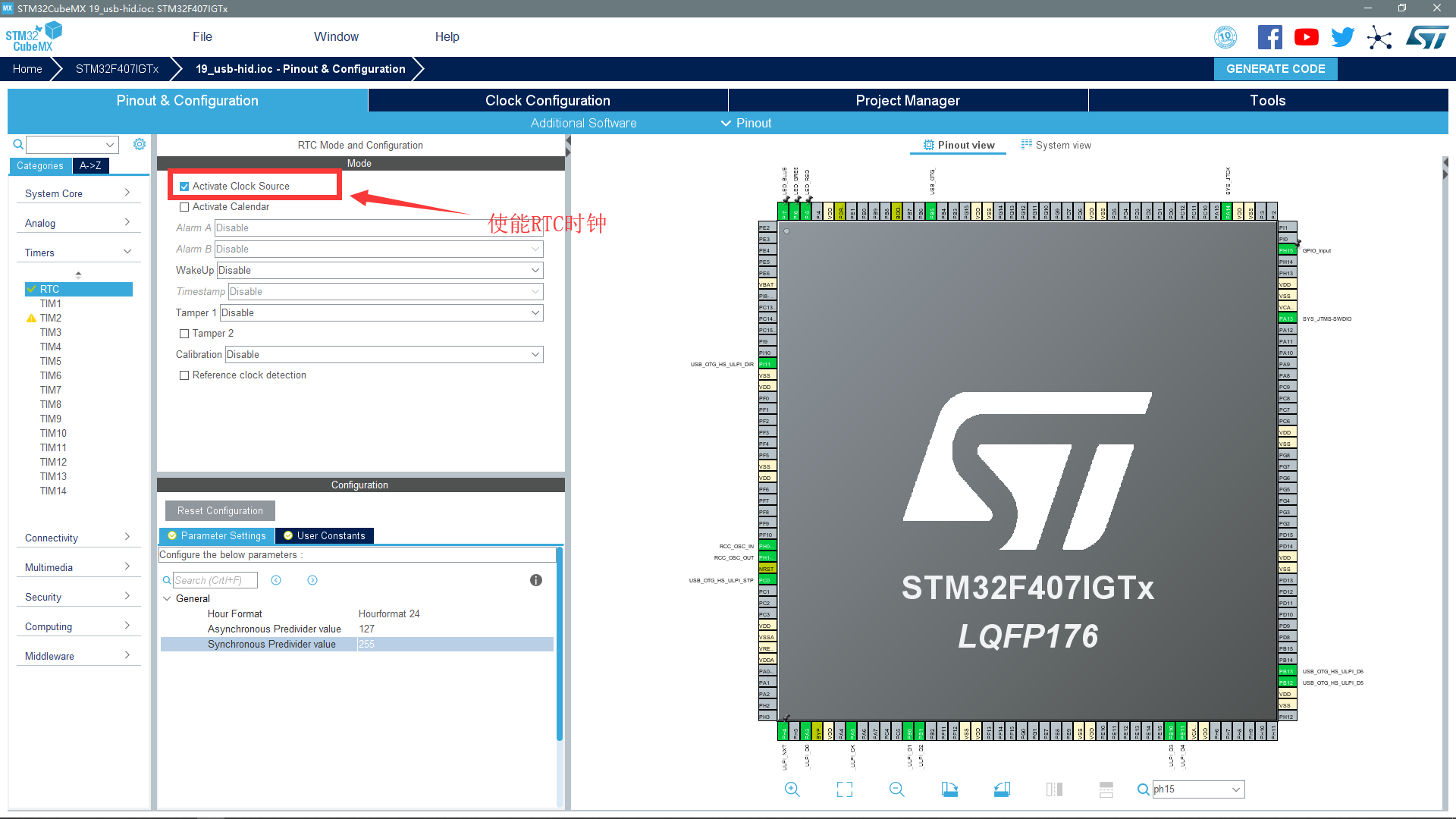
Task: Rotate the chip view counter-clockwise
Action: (x=1002, y=789)
